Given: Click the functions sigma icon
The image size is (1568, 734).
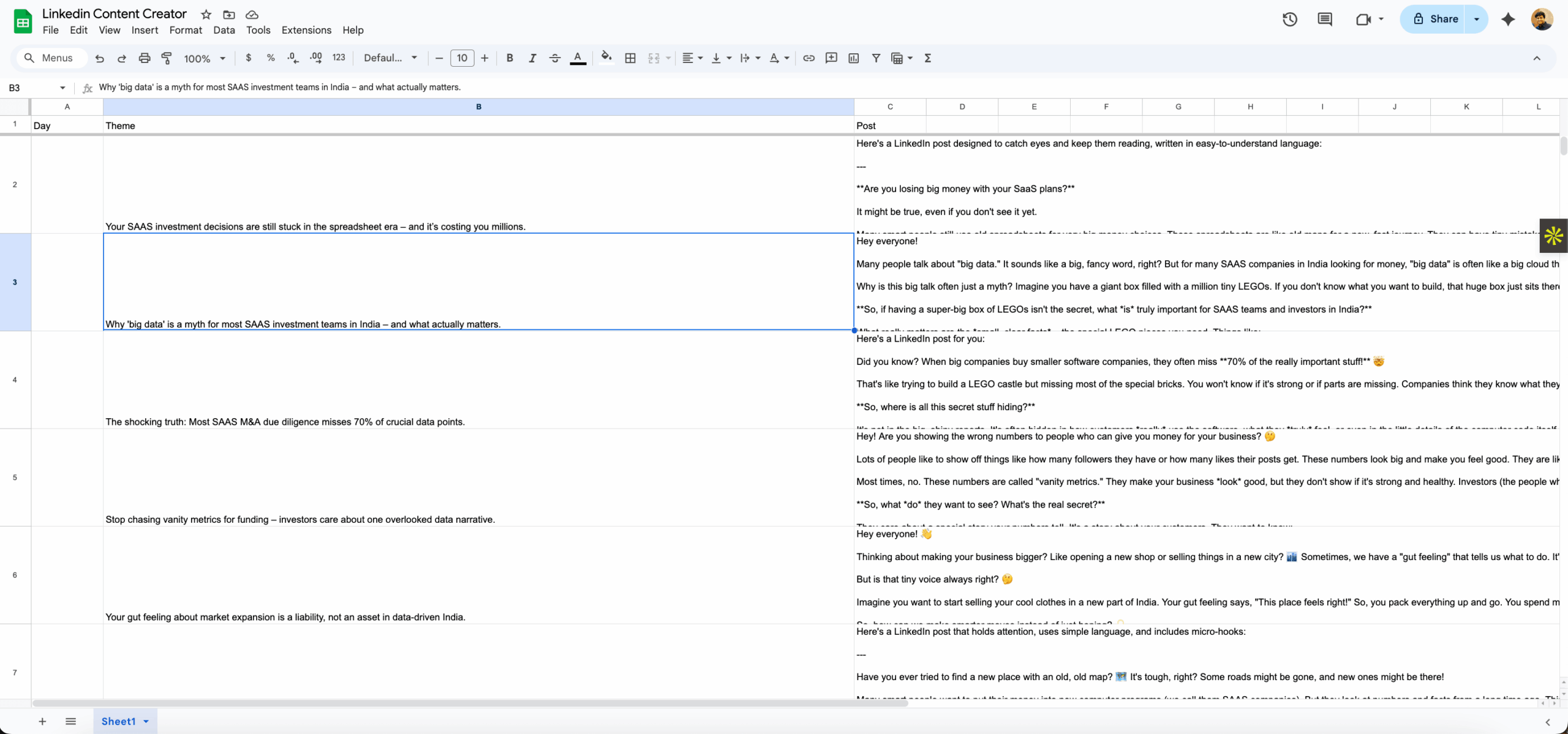Looking at the screenshot, I should pyautogui.click(x=927, y=58).
